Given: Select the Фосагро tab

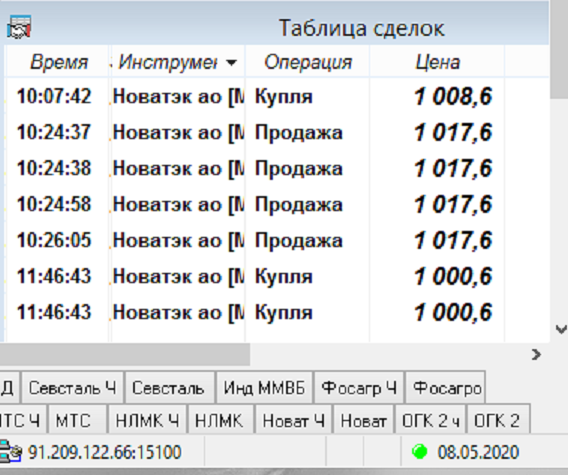Looking at the screenshot, I should tap(446, 388).
